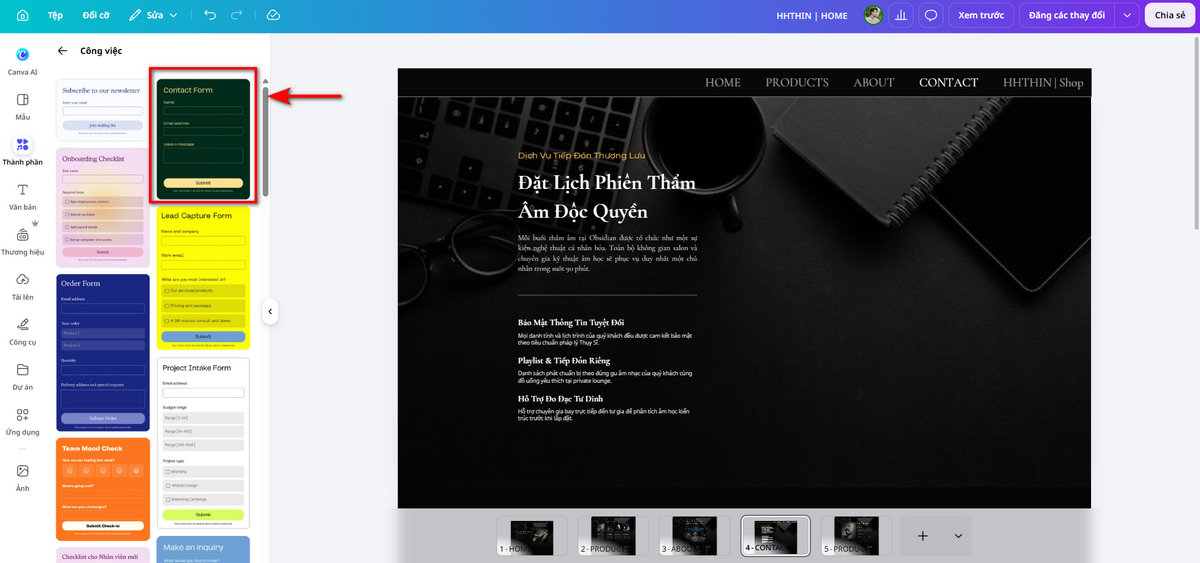This screenshot has height=563, width=1200.
Task: Go back from Công việc panel
Action: point(63,50)
